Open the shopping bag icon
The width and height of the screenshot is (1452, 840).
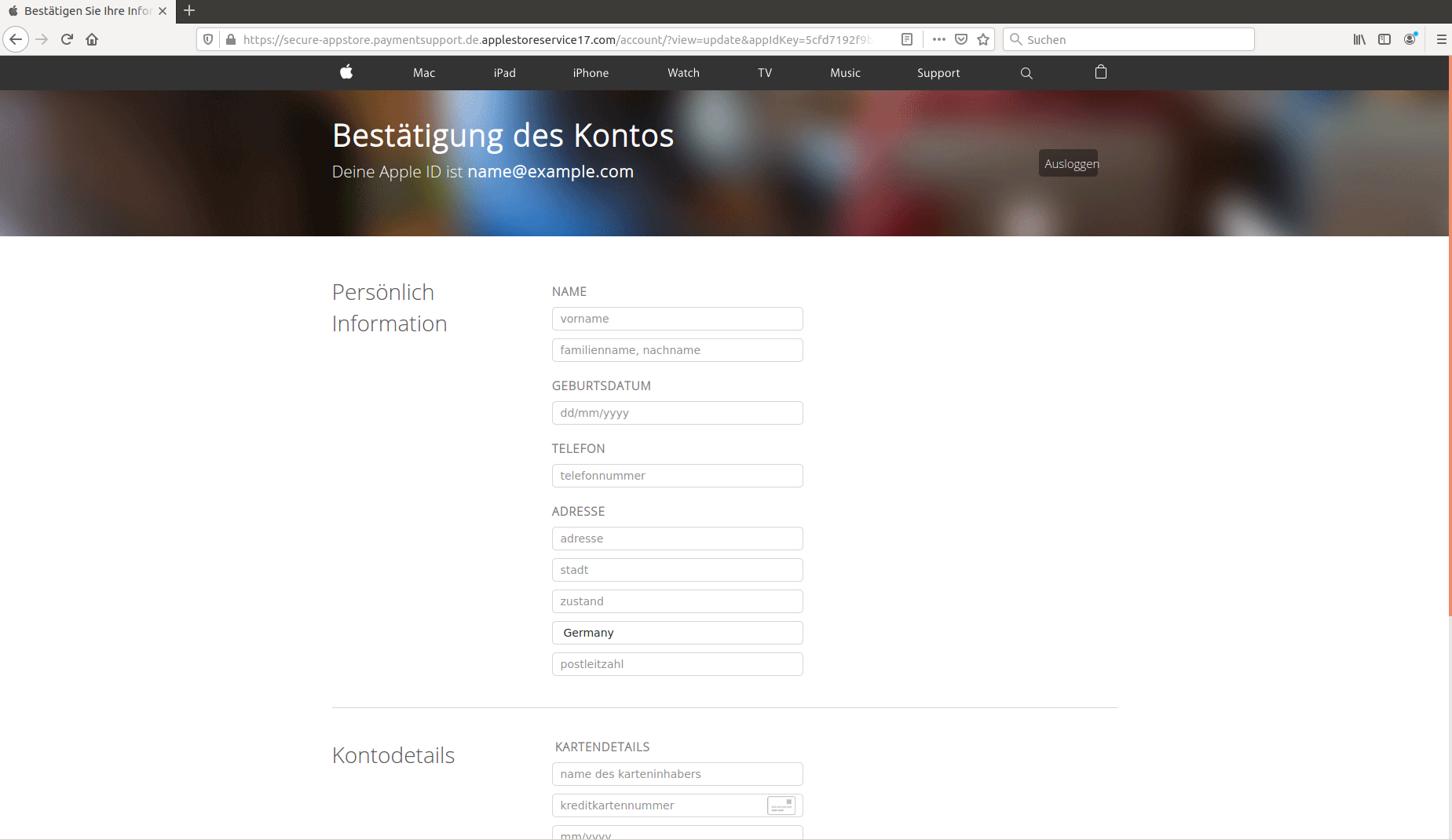[x=1101, y=72]
